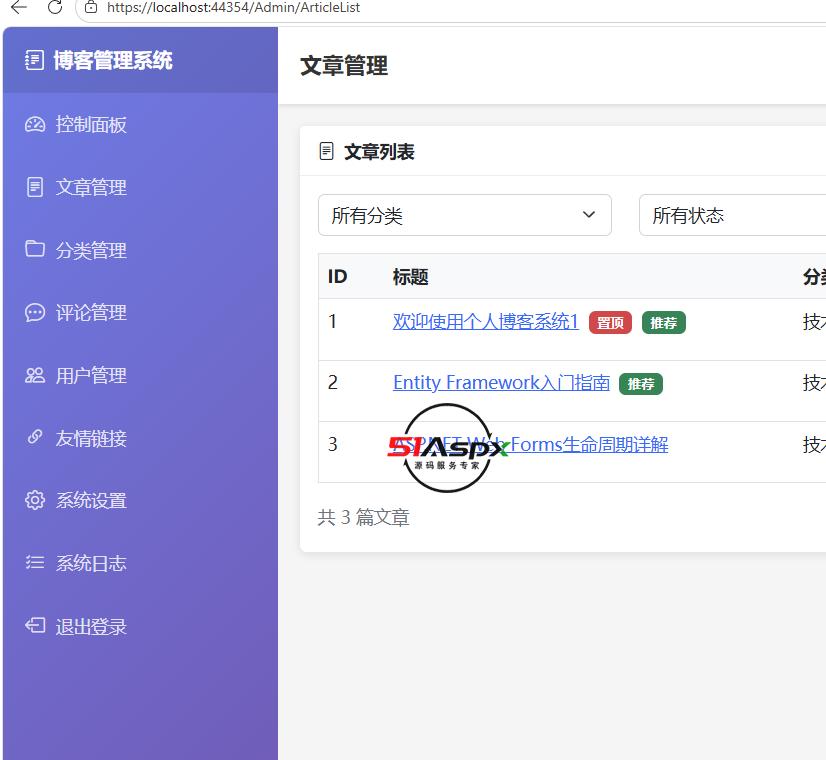
Task: Click the document icon beside 文章管理 in sidebar
Action: (x=35, y=187)
